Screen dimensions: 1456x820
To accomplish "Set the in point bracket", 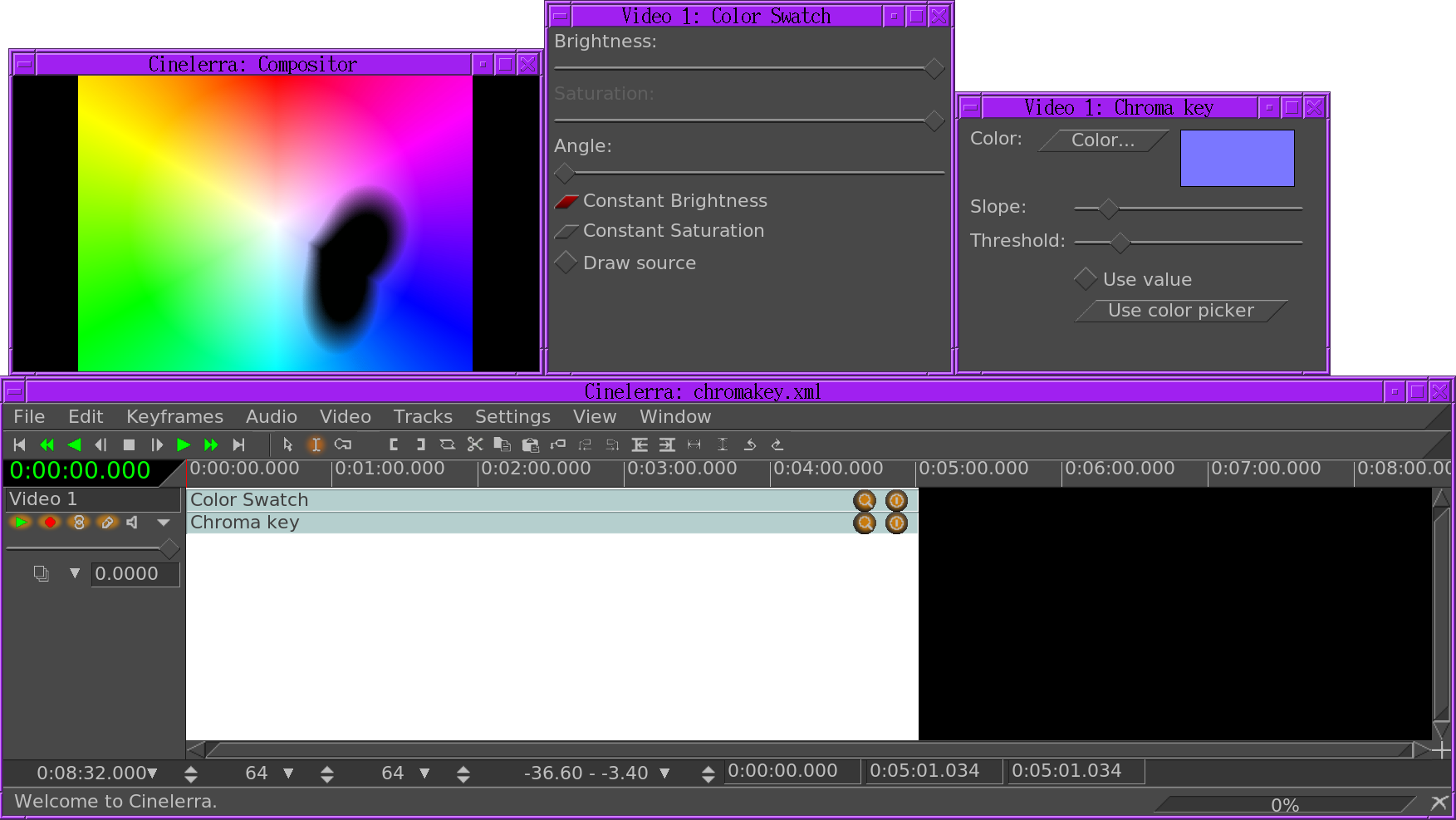I will (x=393, y=445).
